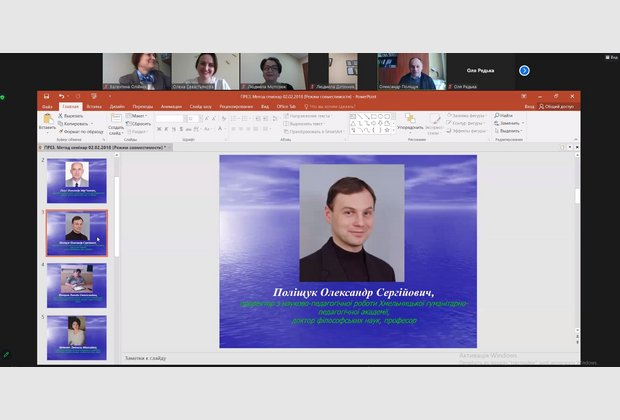Image resolution: width=620 pixels, height=420 pixels.
Task: Select the triangle shape in shapes gallery
Action: (x=353, y=123)
